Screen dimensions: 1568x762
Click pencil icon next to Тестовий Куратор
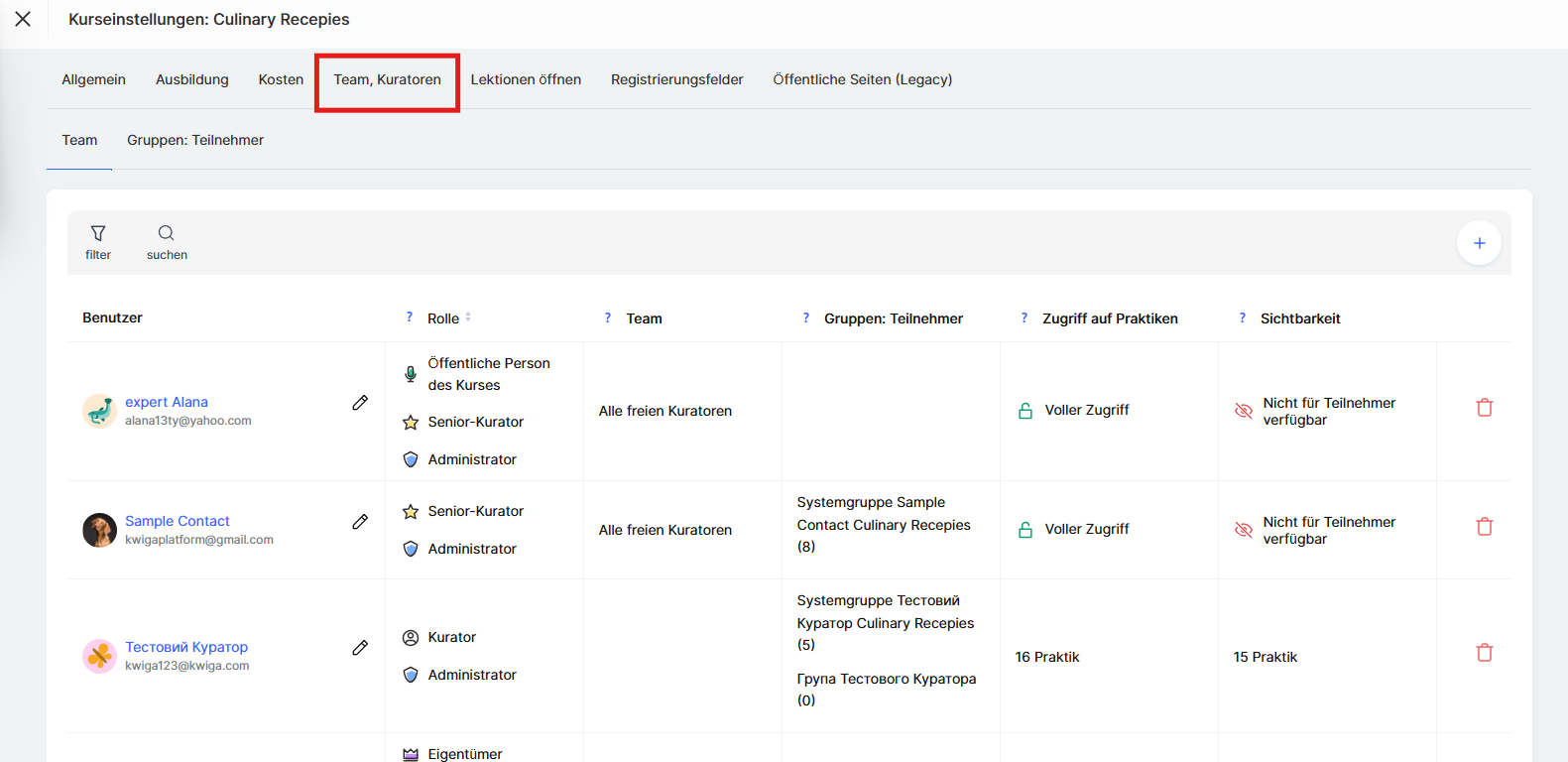pyautogui.click(x=360, y=648)
